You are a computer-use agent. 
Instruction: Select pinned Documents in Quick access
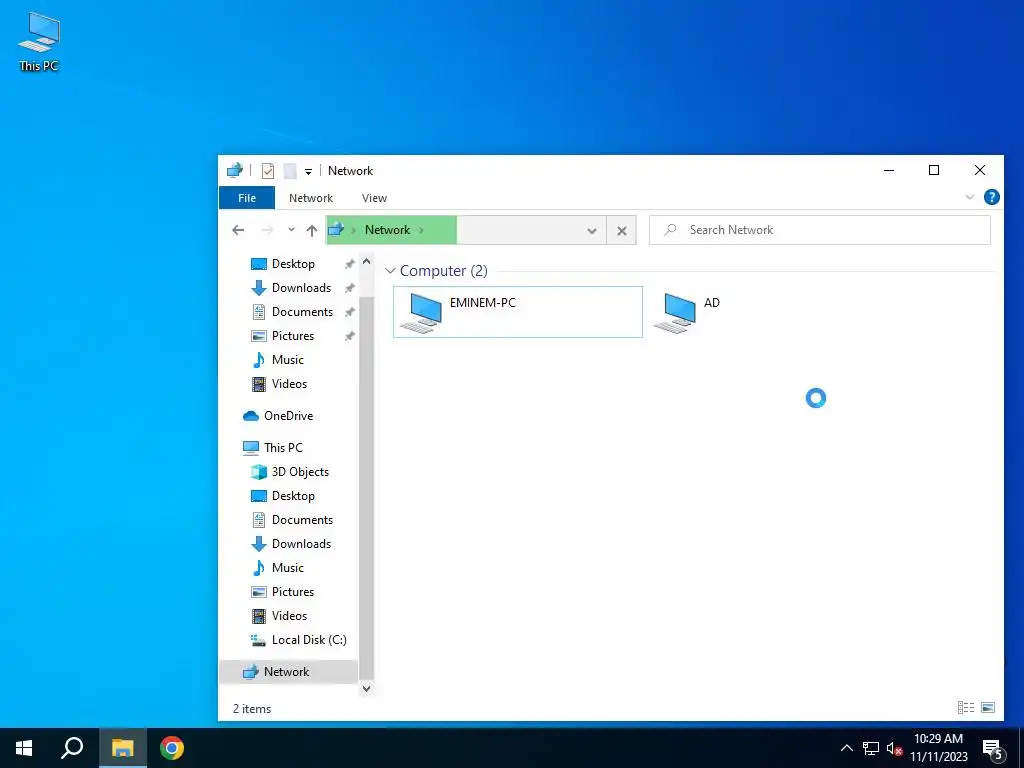tap(302, 312)
